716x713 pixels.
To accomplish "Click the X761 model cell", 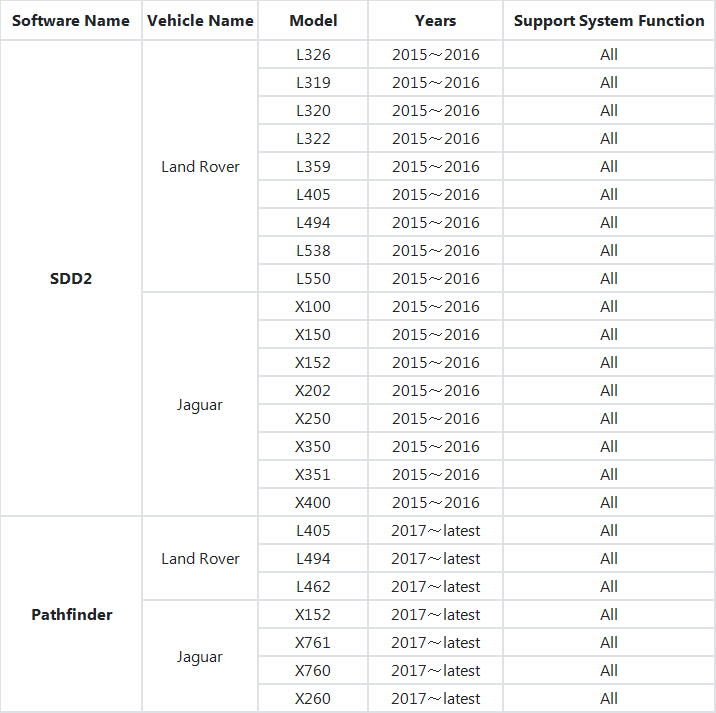I will [x=313, y=642].
